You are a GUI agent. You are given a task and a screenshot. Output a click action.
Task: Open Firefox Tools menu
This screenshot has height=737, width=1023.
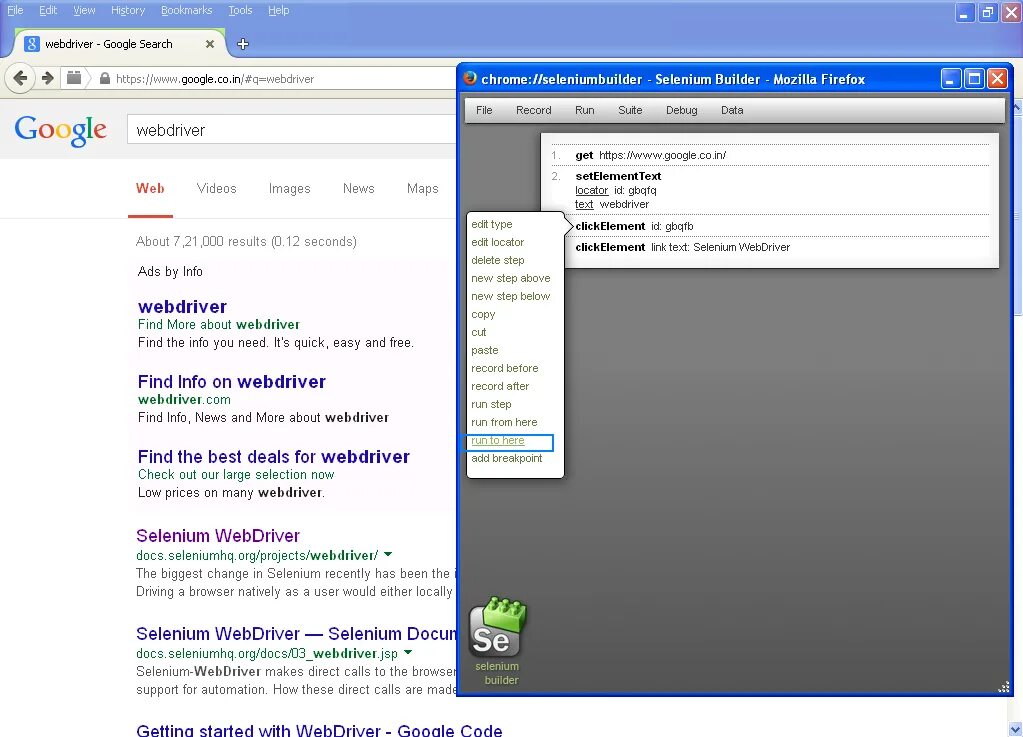coord(240,10)
